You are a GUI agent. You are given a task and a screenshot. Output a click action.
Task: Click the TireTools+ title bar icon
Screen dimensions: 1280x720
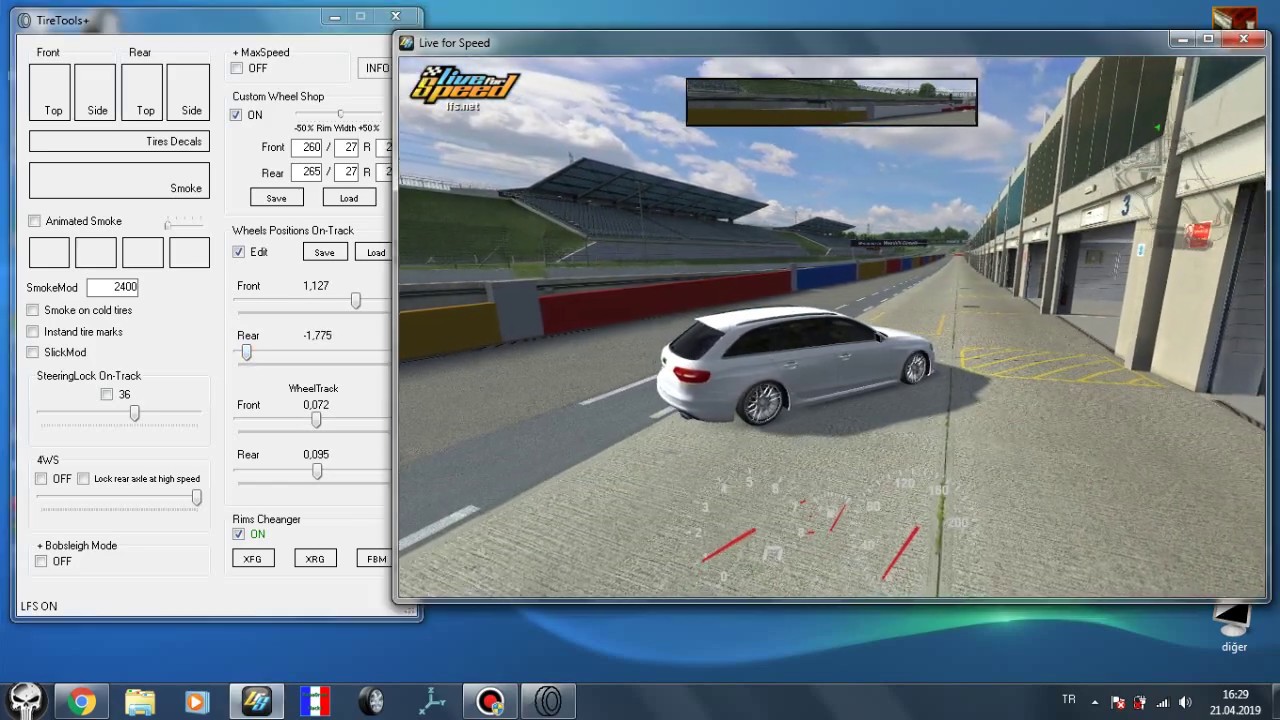pyautogui.click(x=25, y=20)
